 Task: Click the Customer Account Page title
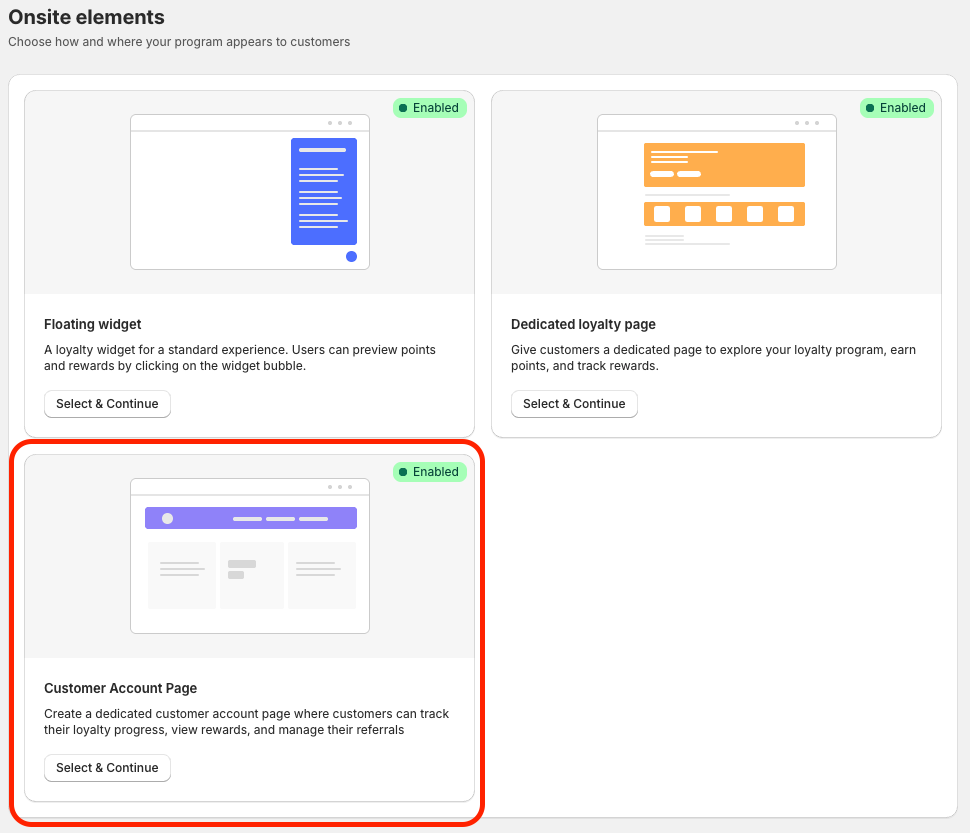tap(120, 688)
